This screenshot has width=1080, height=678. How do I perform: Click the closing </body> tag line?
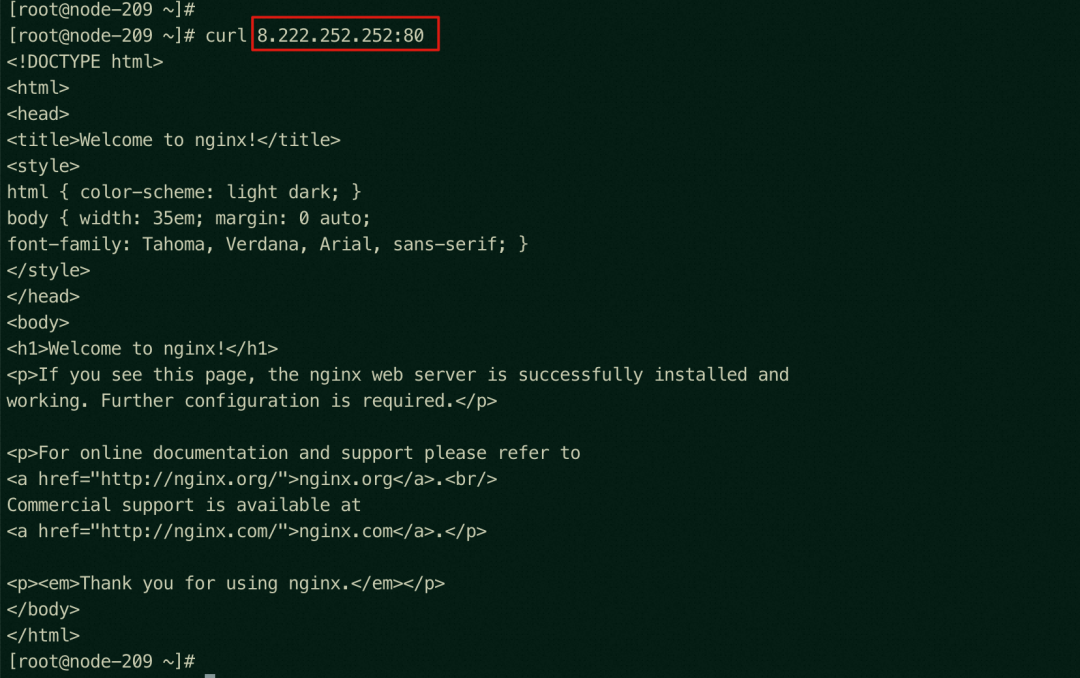(43, 610)
